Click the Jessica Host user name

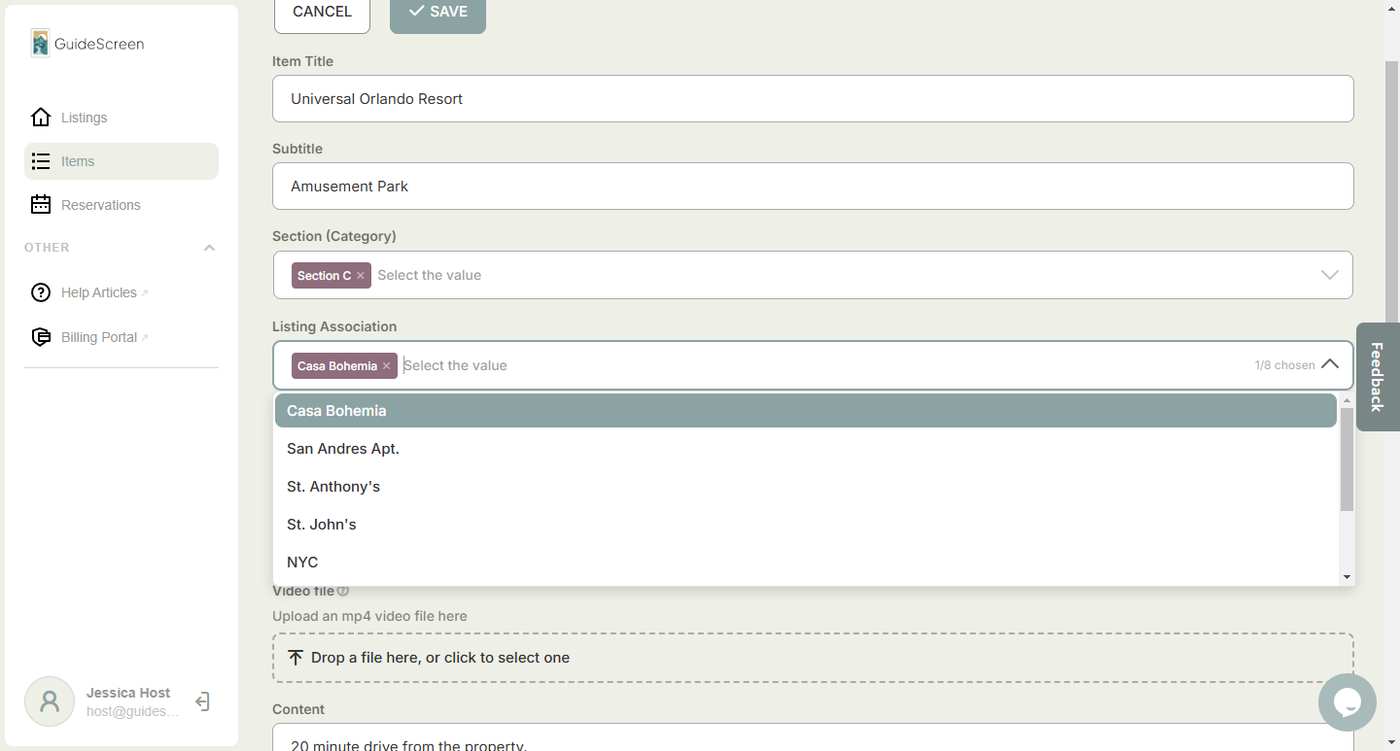coord(128,692)
